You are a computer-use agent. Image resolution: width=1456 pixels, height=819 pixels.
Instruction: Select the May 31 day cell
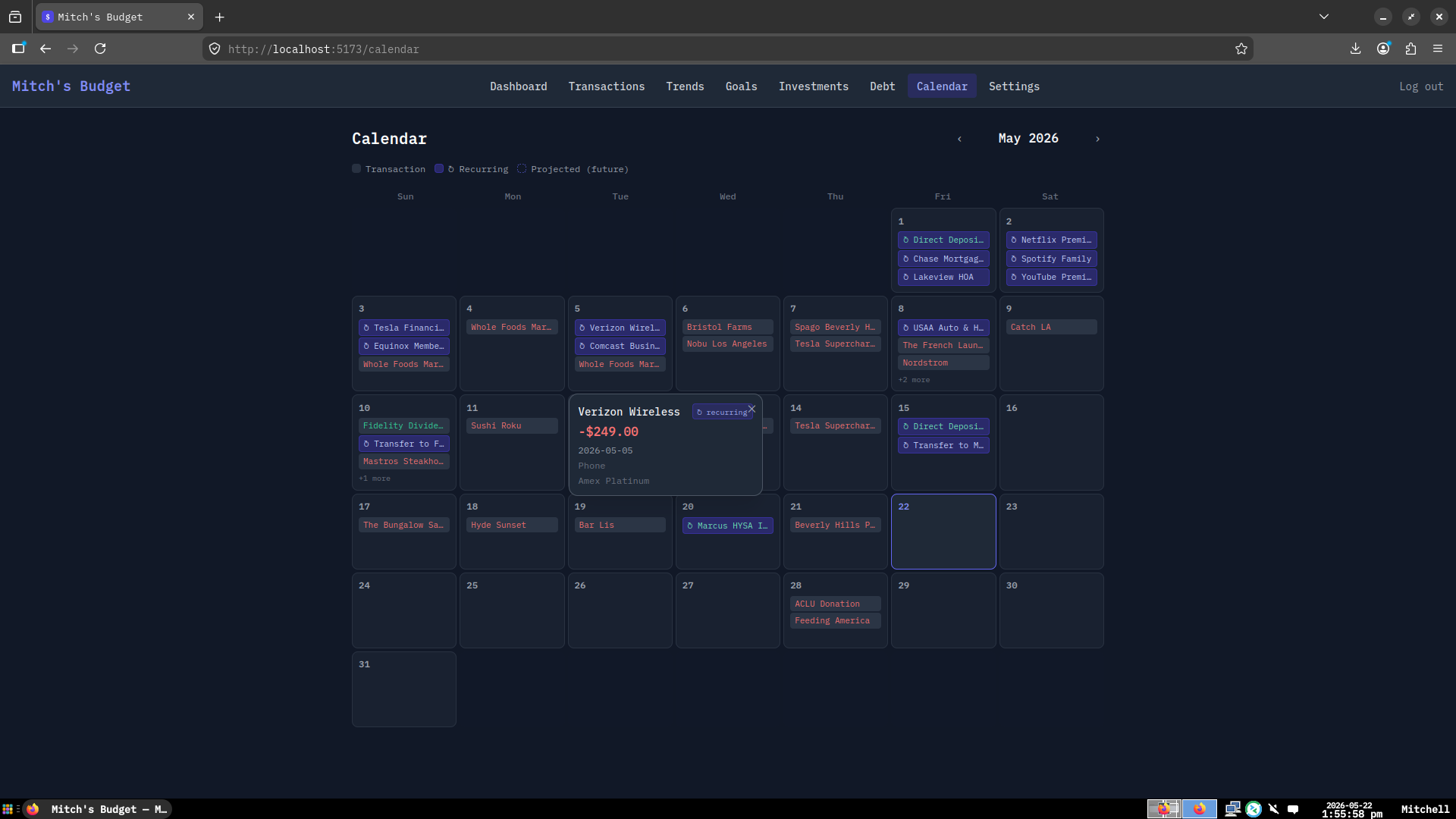(403, 689)
